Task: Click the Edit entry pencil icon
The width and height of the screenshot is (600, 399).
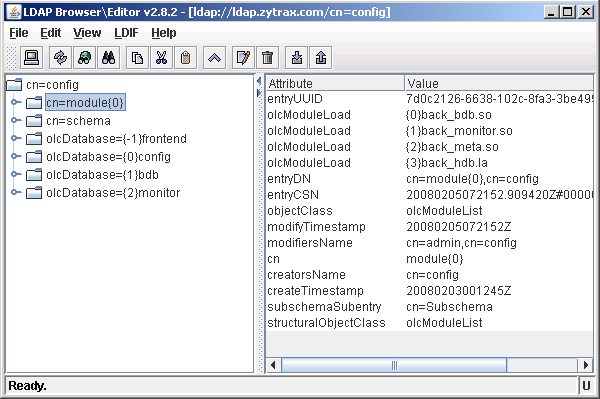Action: (x=243, y=58)
